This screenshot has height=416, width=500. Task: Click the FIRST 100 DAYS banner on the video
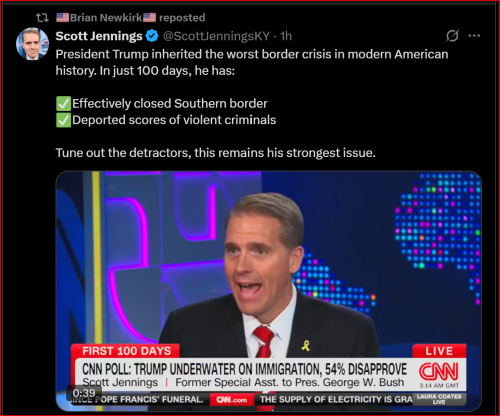tap(126, 351)
